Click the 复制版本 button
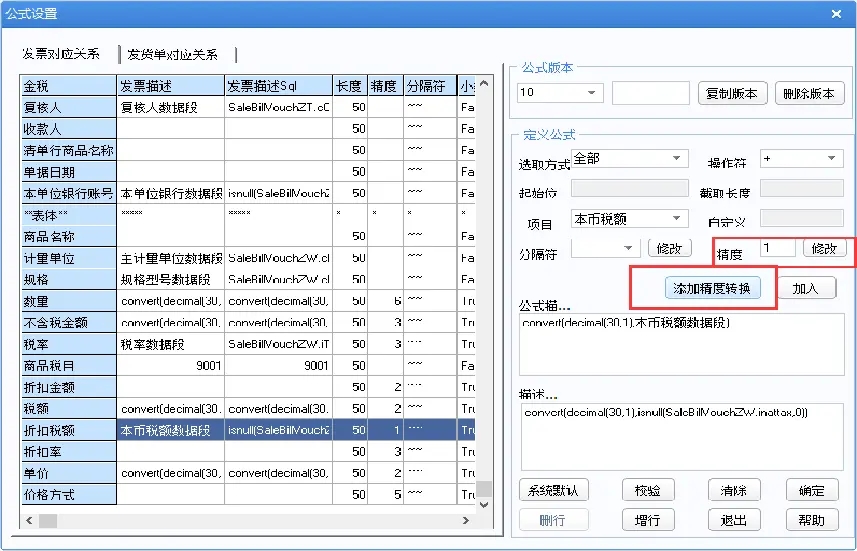This screenshot has height=551, width=857. [x=732, y=93]
